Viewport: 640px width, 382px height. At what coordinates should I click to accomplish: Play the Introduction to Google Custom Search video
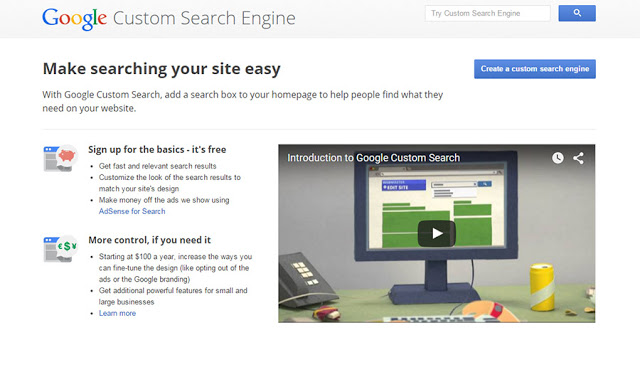(436, 233)
